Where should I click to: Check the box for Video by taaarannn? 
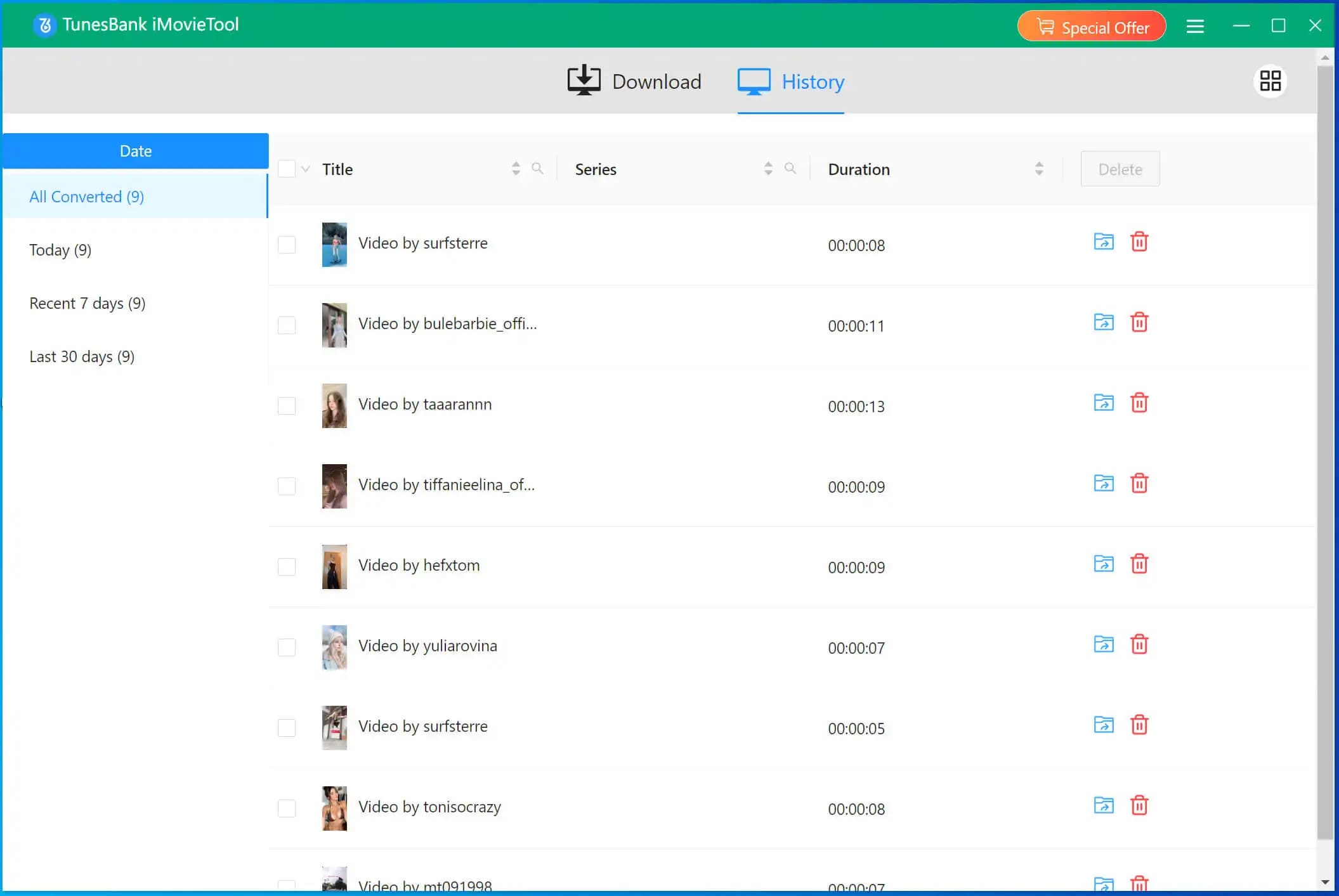pos(287,406)
